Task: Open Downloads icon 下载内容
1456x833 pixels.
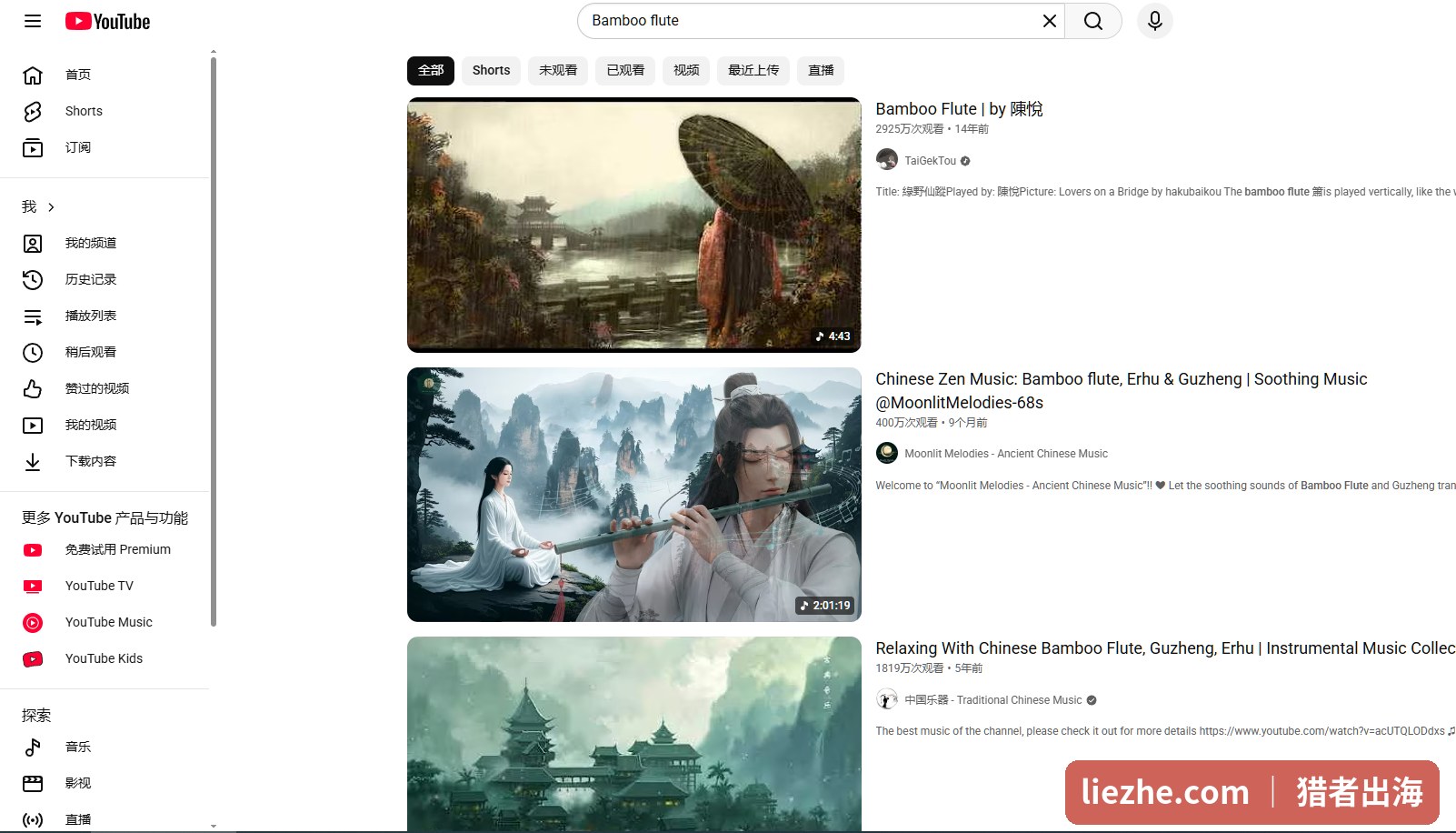Action: pyautogui.click(x=33, y=461)
